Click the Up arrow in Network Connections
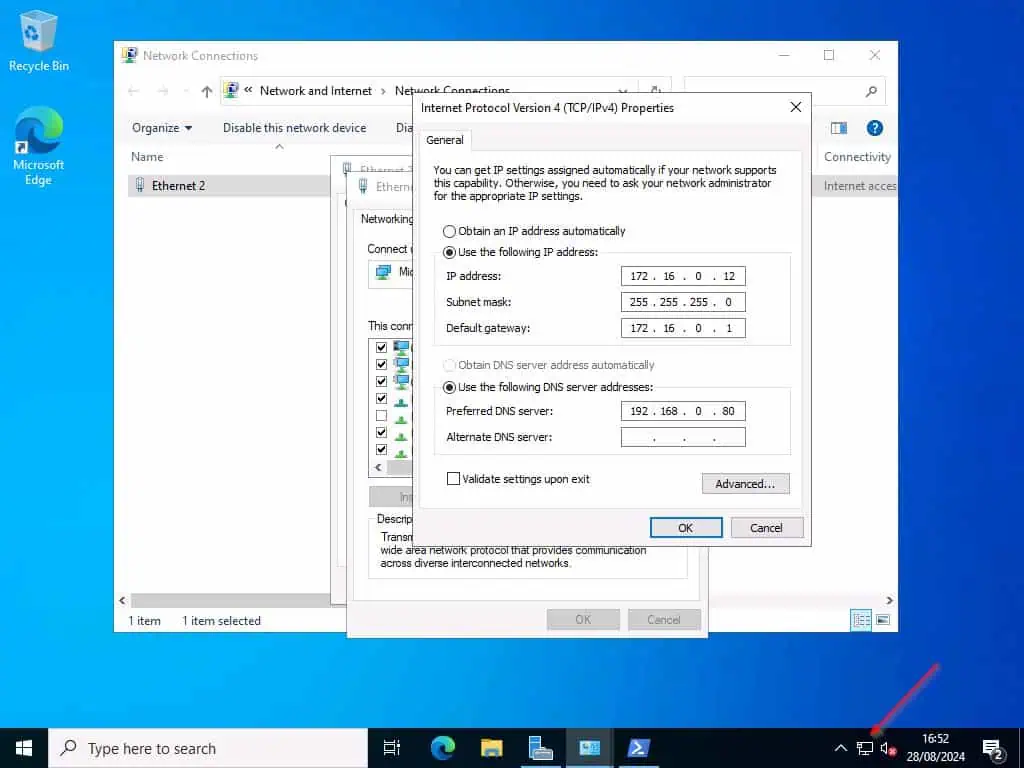The image size is (1024, 768). coord(206,91)
